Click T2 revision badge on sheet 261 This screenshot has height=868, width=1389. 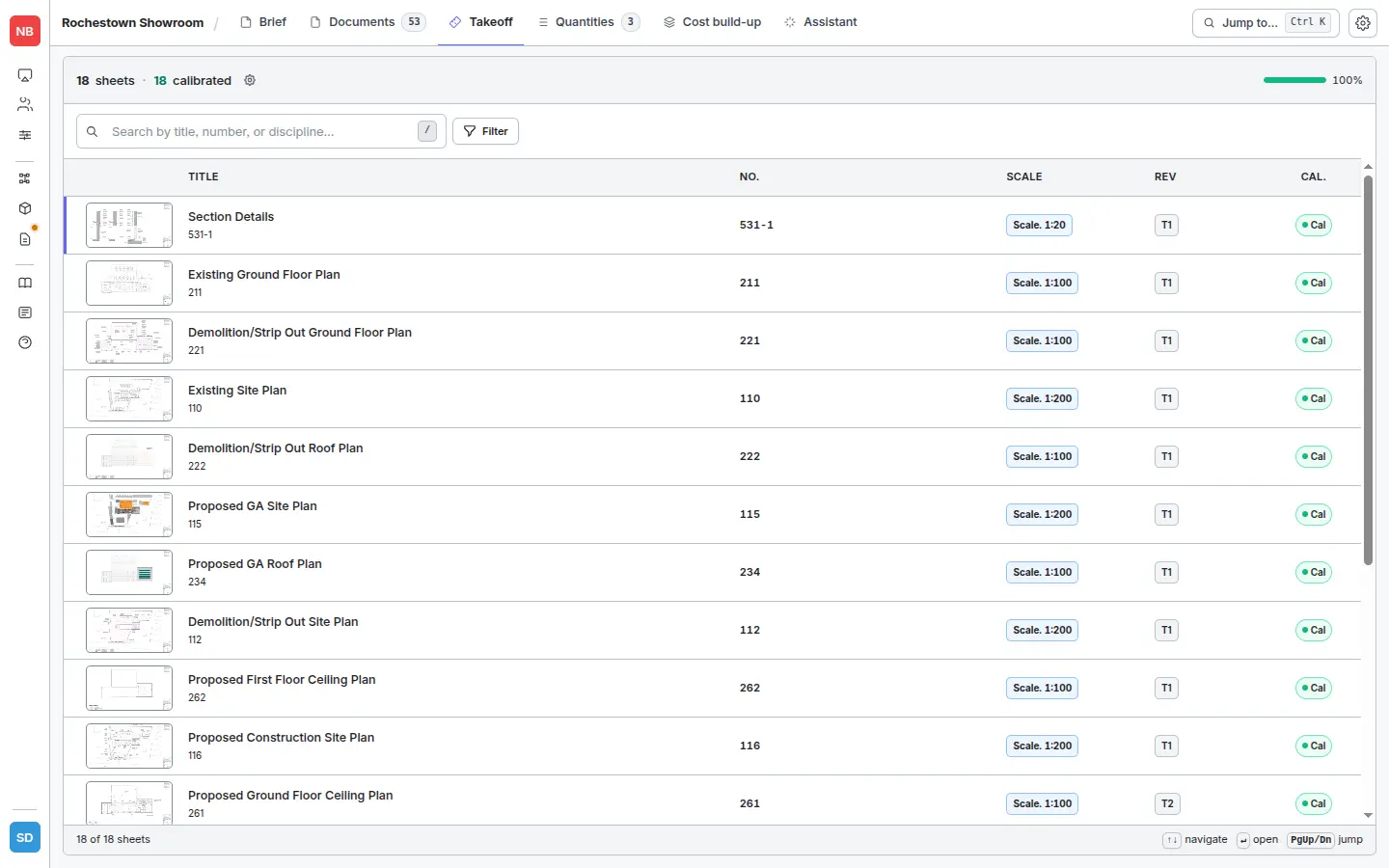[1167, 803]
